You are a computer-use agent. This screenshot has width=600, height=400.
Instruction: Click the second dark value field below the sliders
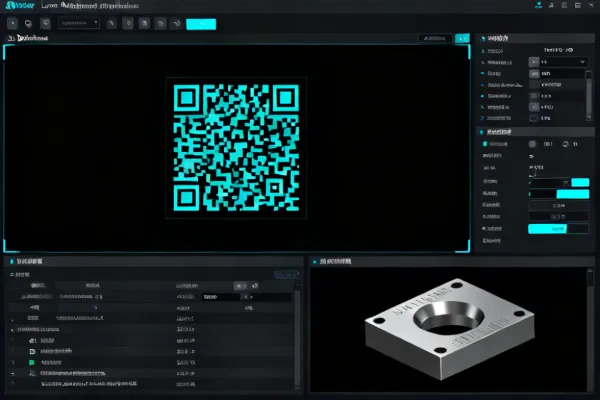click(558, 217)
